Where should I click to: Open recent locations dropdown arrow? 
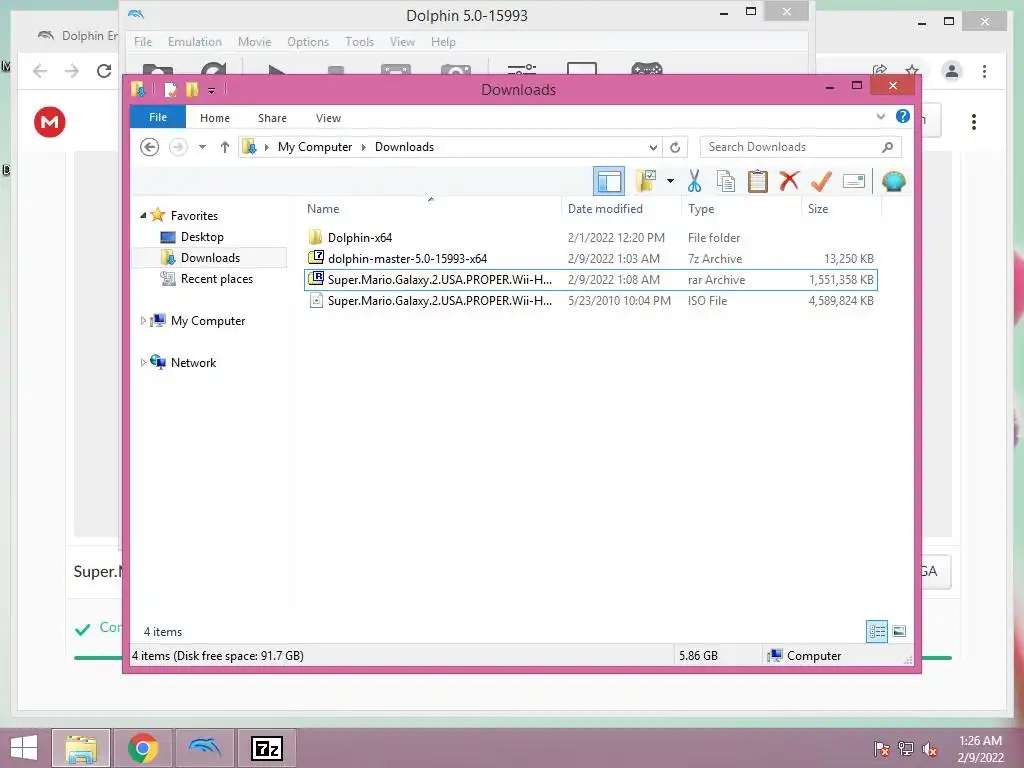point(202,147)
